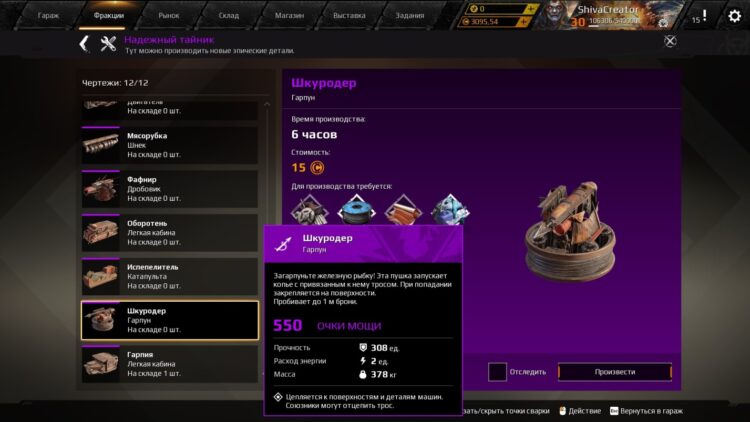Select the blue wire coil resource icon
This screenshot has height=422, width=750.
pos(356,210)
